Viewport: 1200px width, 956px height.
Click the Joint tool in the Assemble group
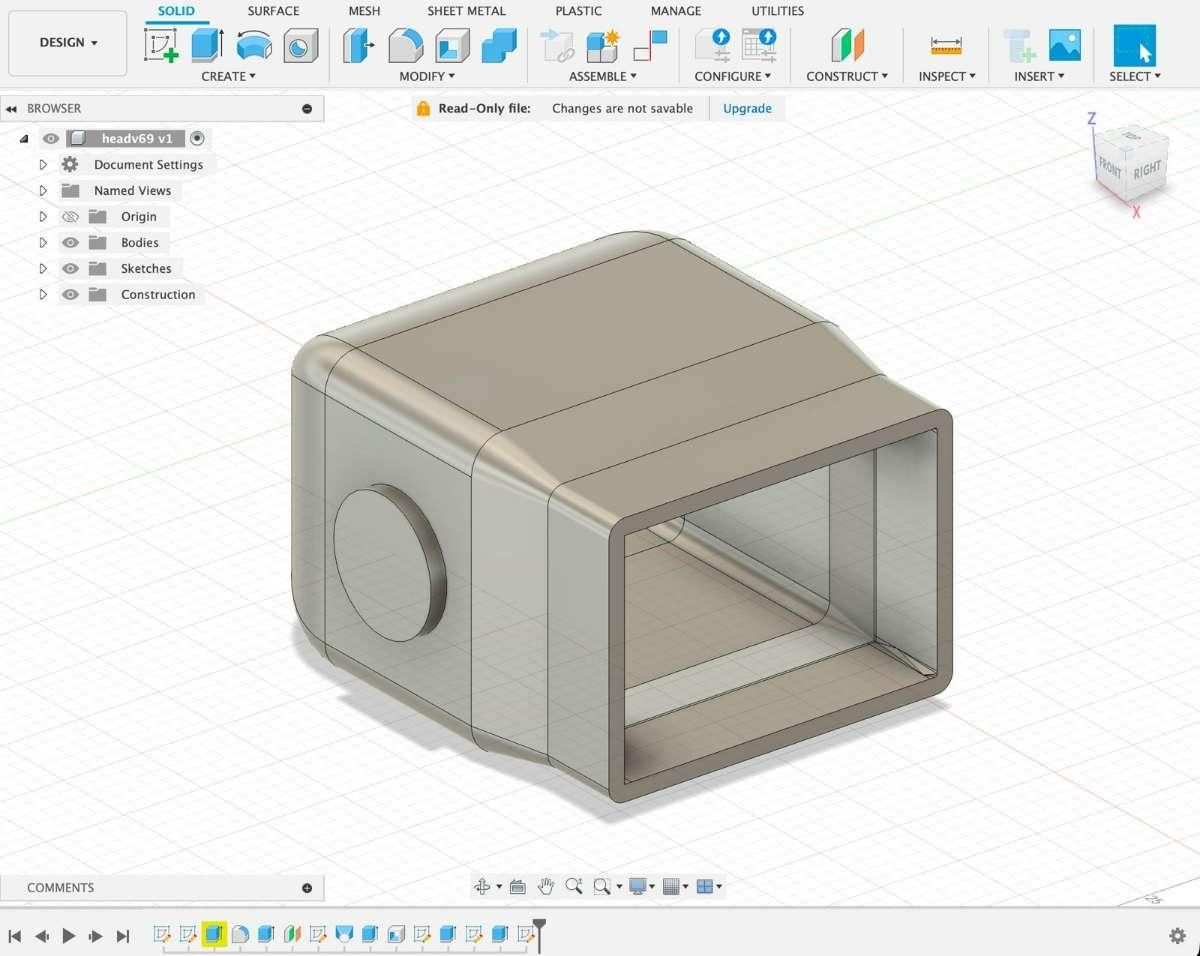(x=556, y=45)
